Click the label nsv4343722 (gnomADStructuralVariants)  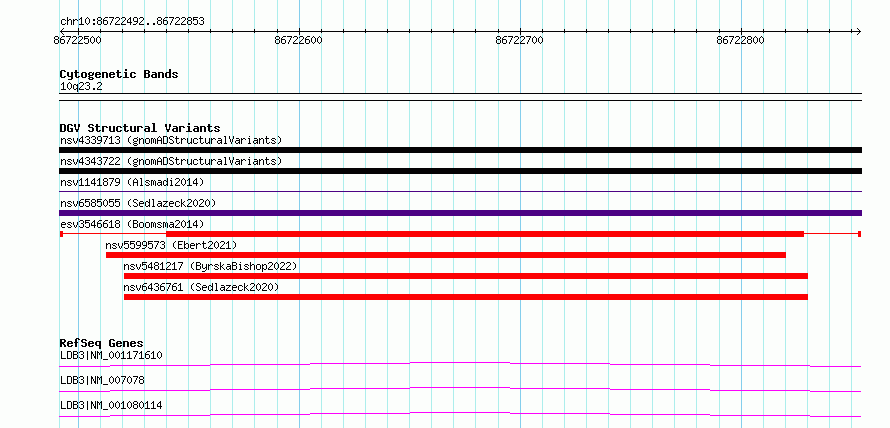pyautogui.click(x=171, y=161)
